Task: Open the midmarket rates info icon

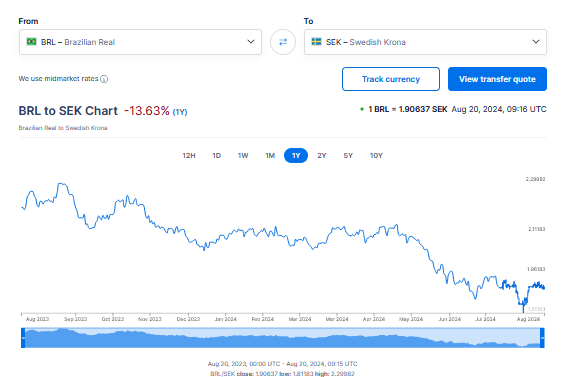Action: 104,79
